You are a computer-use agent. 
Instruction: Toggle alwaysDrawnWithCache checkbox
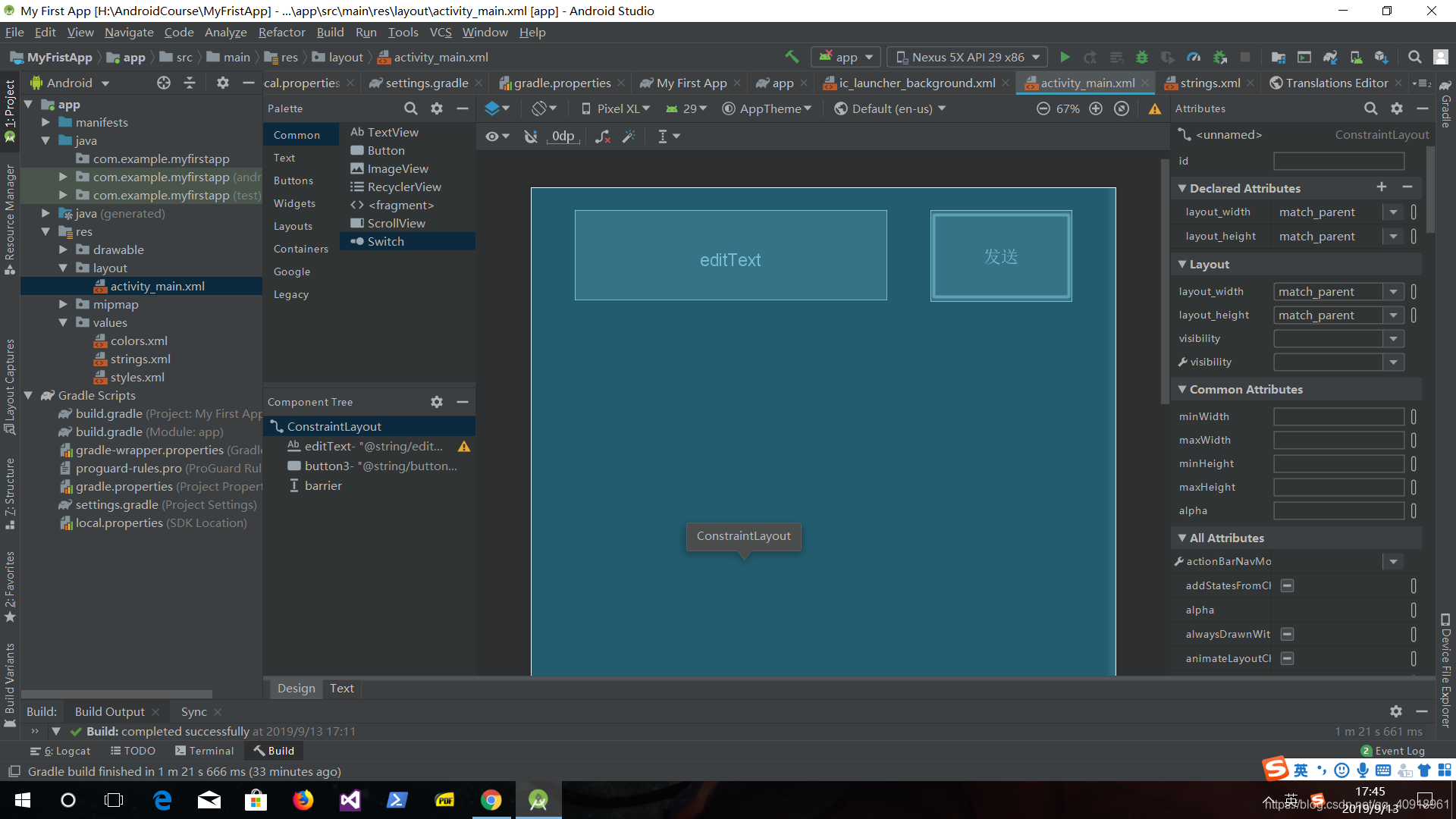click(x=1287, y=634)
